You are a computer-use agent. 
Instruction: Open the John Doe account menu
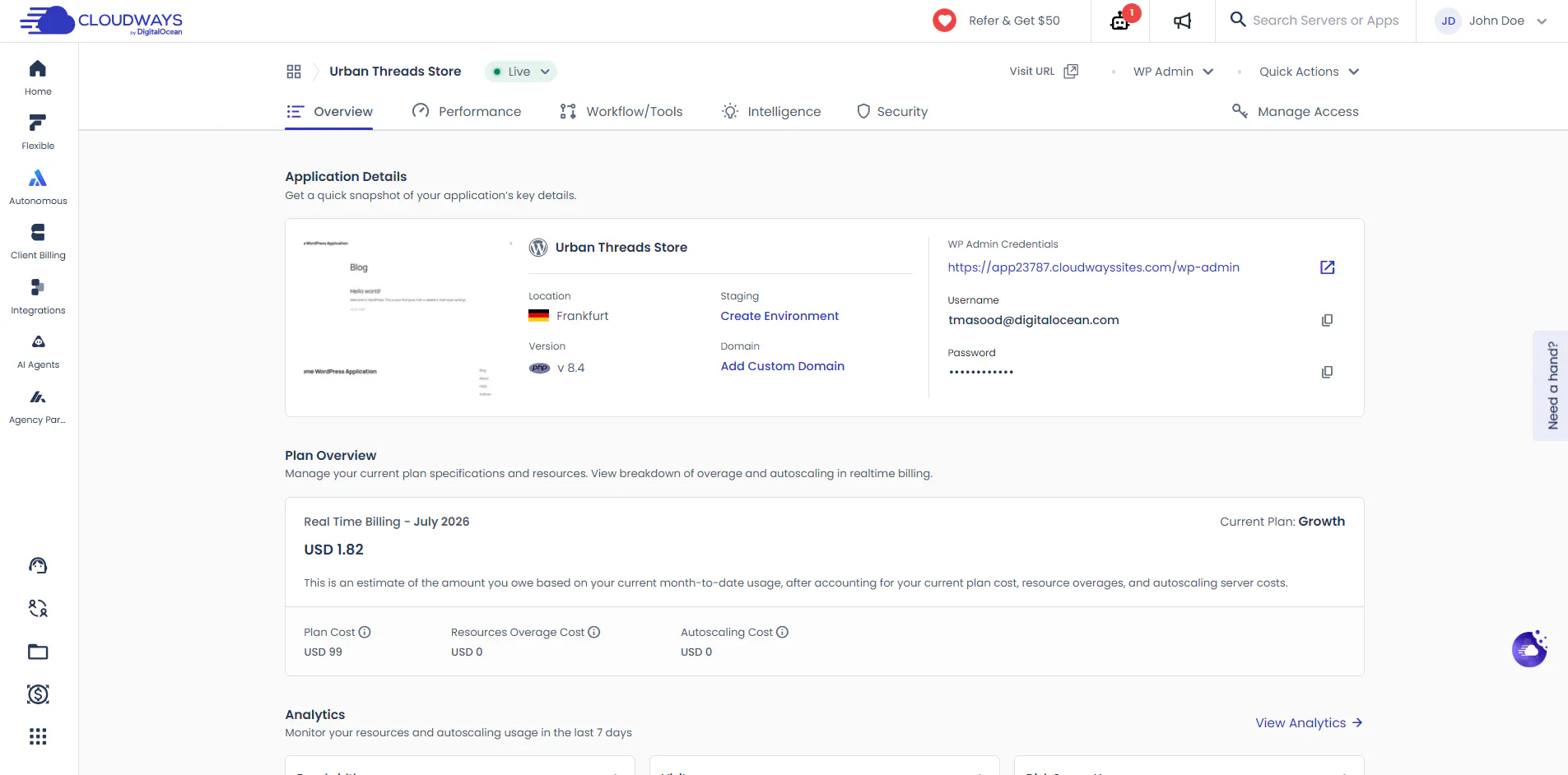tap(1491, 21)
